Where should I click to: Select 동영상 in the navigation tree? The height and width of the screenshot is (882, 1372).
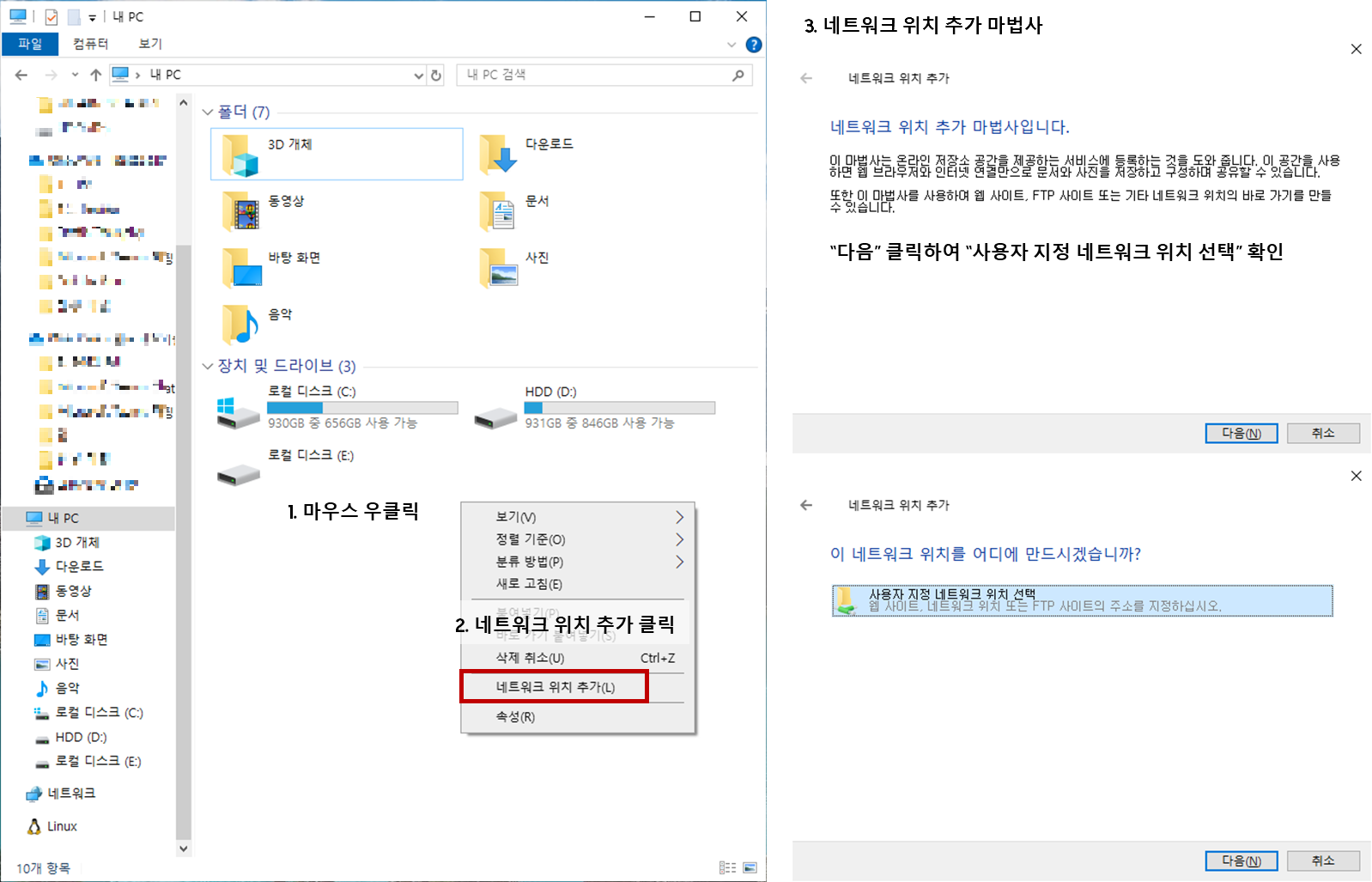pyautogui.click(x=73, y=591)
